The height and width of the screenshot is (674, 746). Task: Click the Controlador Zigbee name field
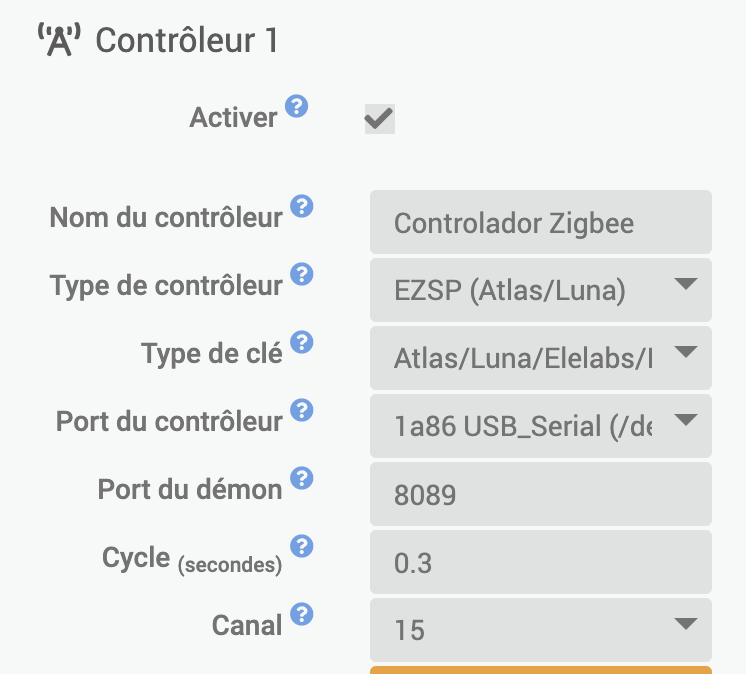pos(541,222)
